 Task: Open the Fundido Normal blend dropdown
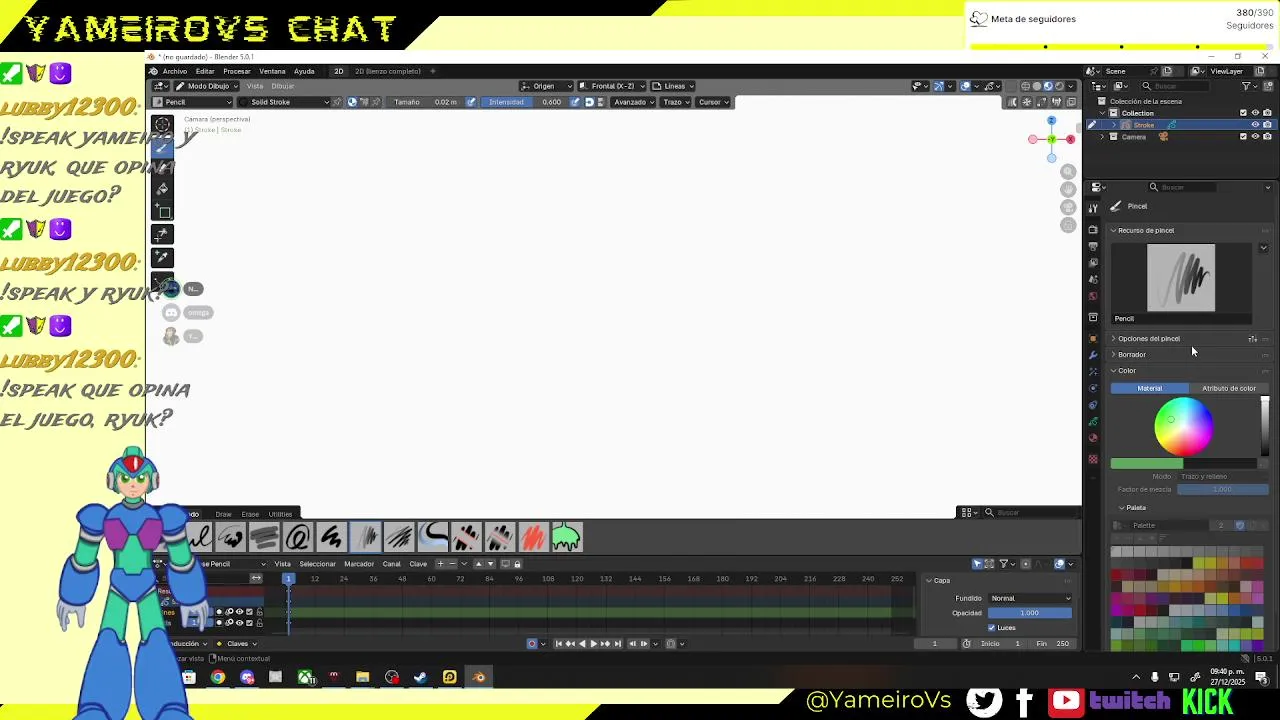1030,598
